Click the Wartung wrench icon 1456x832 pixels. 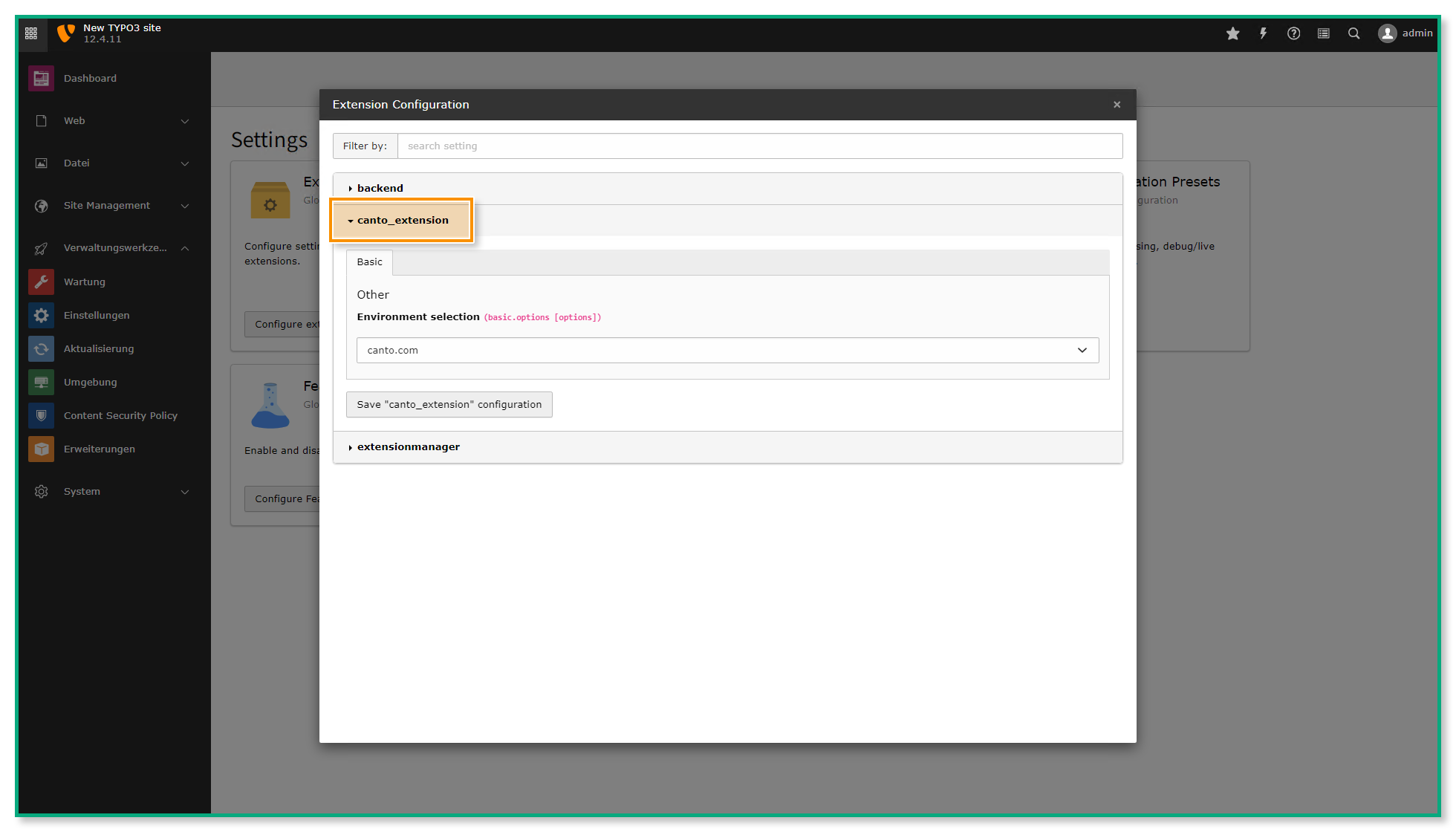pyautogui.click(x=41, y=282)
